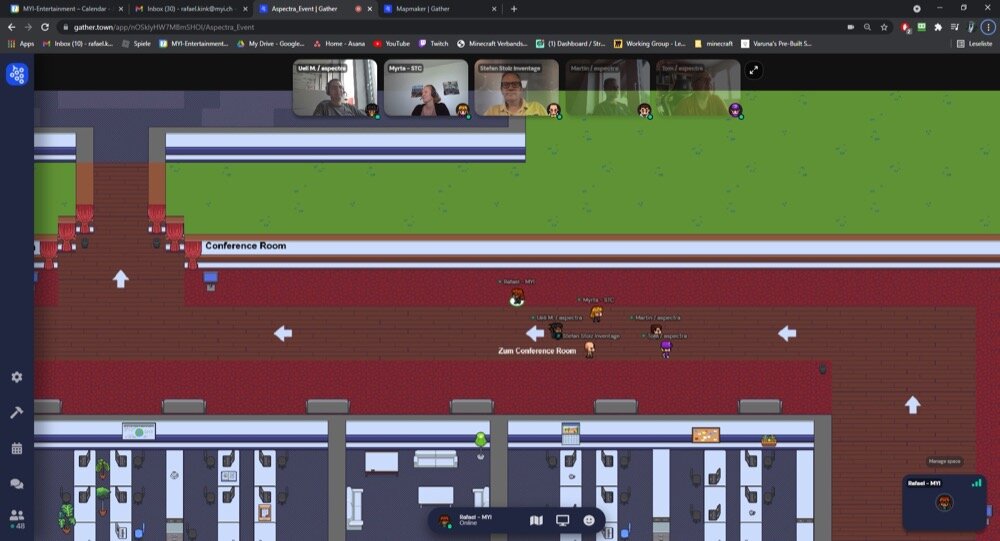
Task: Open the Chrome extensions puzzle menu
Action: pyautogui.click(x=937, y=27)
